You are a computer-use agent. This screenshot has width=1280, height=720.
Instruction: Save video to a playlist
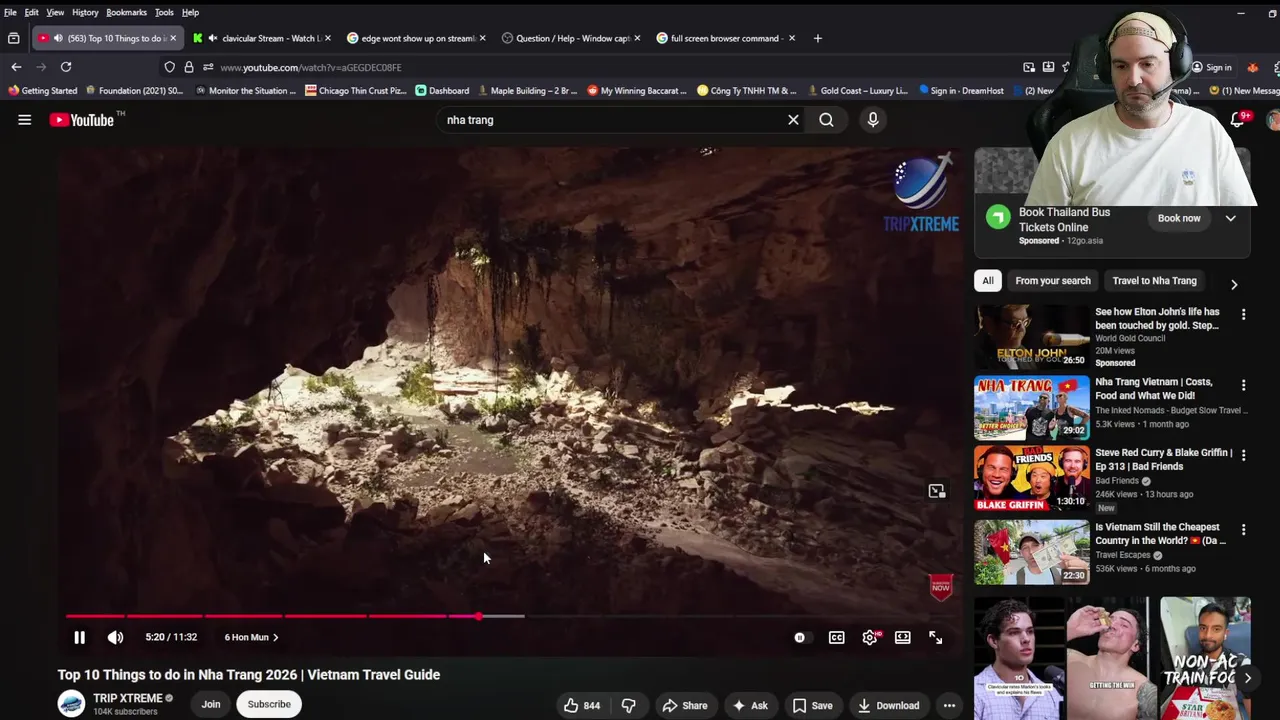coord(812,706)
